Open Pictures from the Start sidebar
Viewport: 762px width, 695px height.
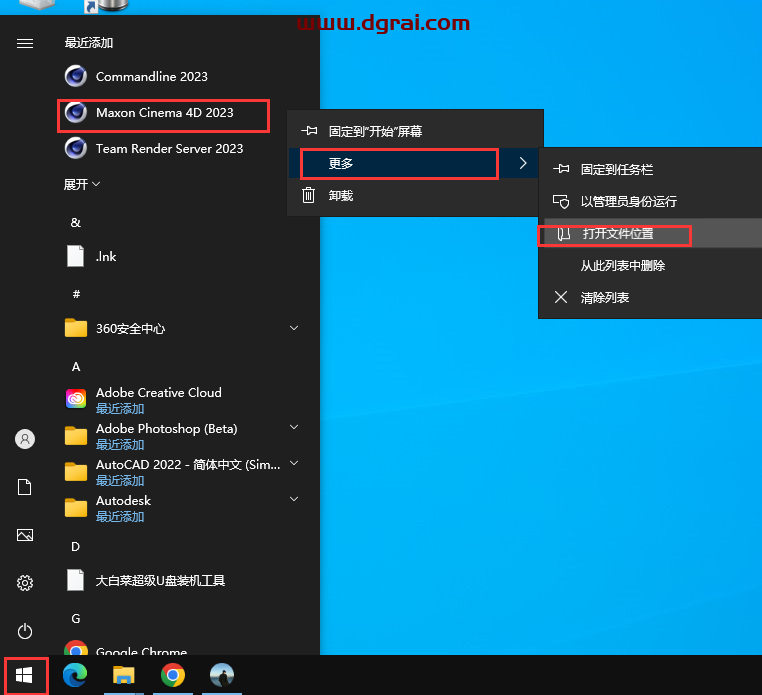25,535
